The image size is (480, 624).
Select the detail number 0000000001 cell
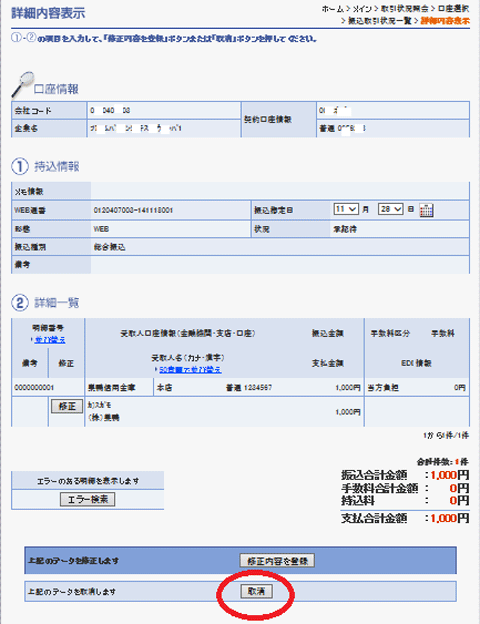click(x=34, y=388)
